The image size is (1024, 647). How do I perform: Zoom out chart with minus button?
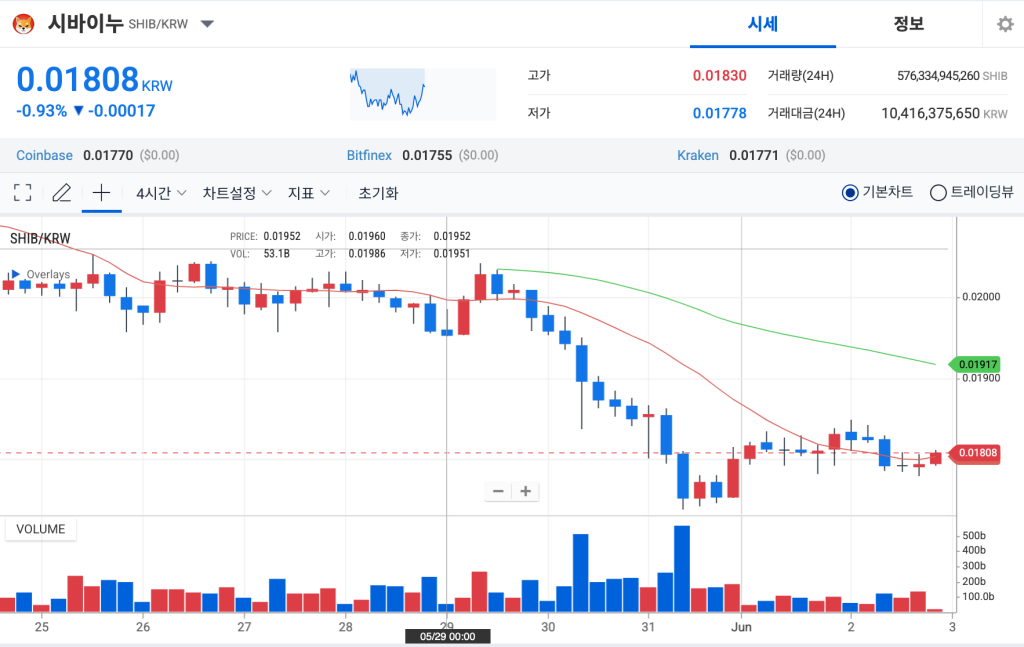(x=498, y=491)
